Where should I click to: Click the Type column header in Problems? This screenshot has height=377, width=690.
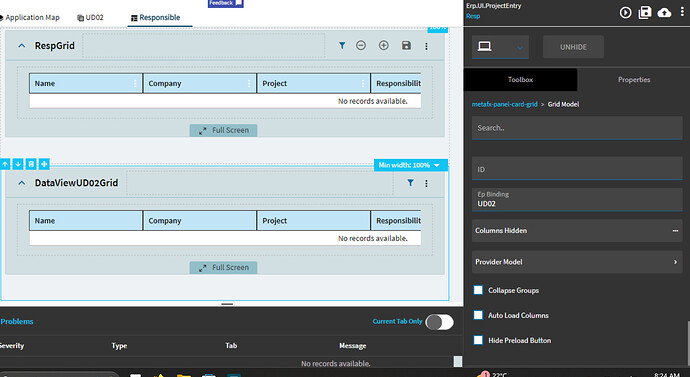click(x=119, y=346)
